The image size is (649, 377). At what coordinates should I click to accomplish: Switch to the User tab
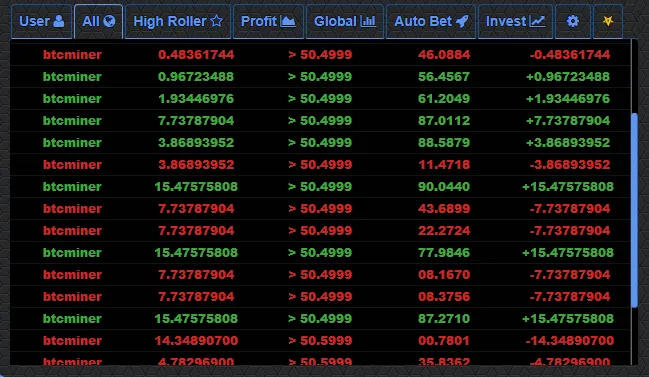click(41, 22)
